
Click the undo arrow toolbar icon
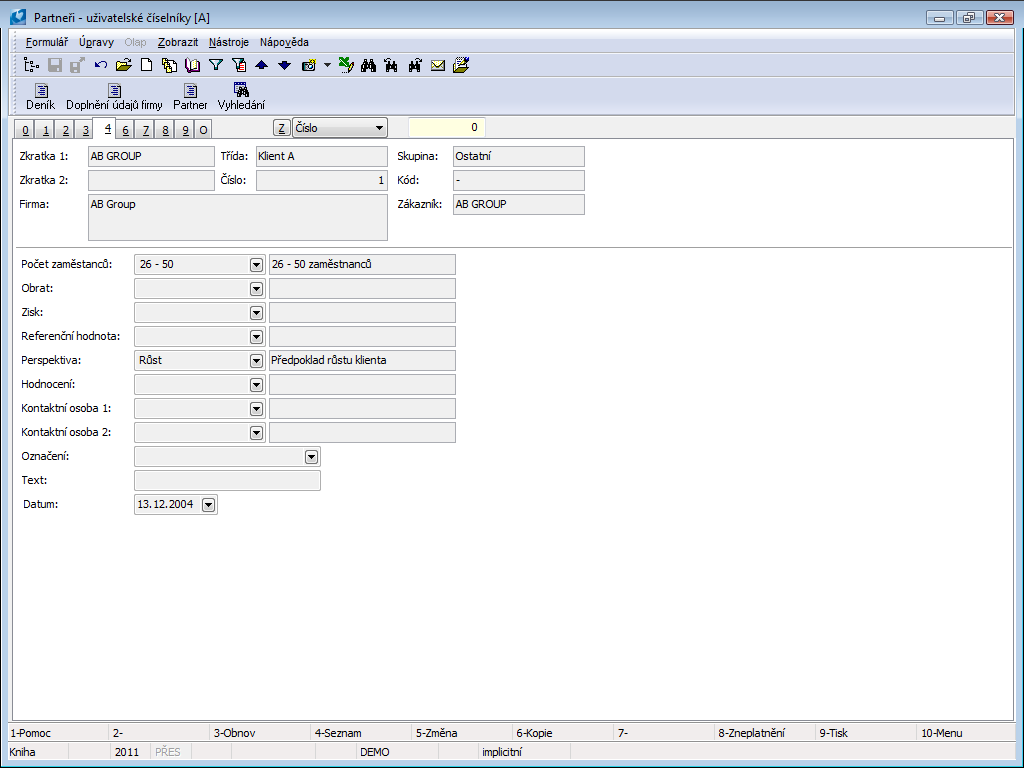pos(101,66)
